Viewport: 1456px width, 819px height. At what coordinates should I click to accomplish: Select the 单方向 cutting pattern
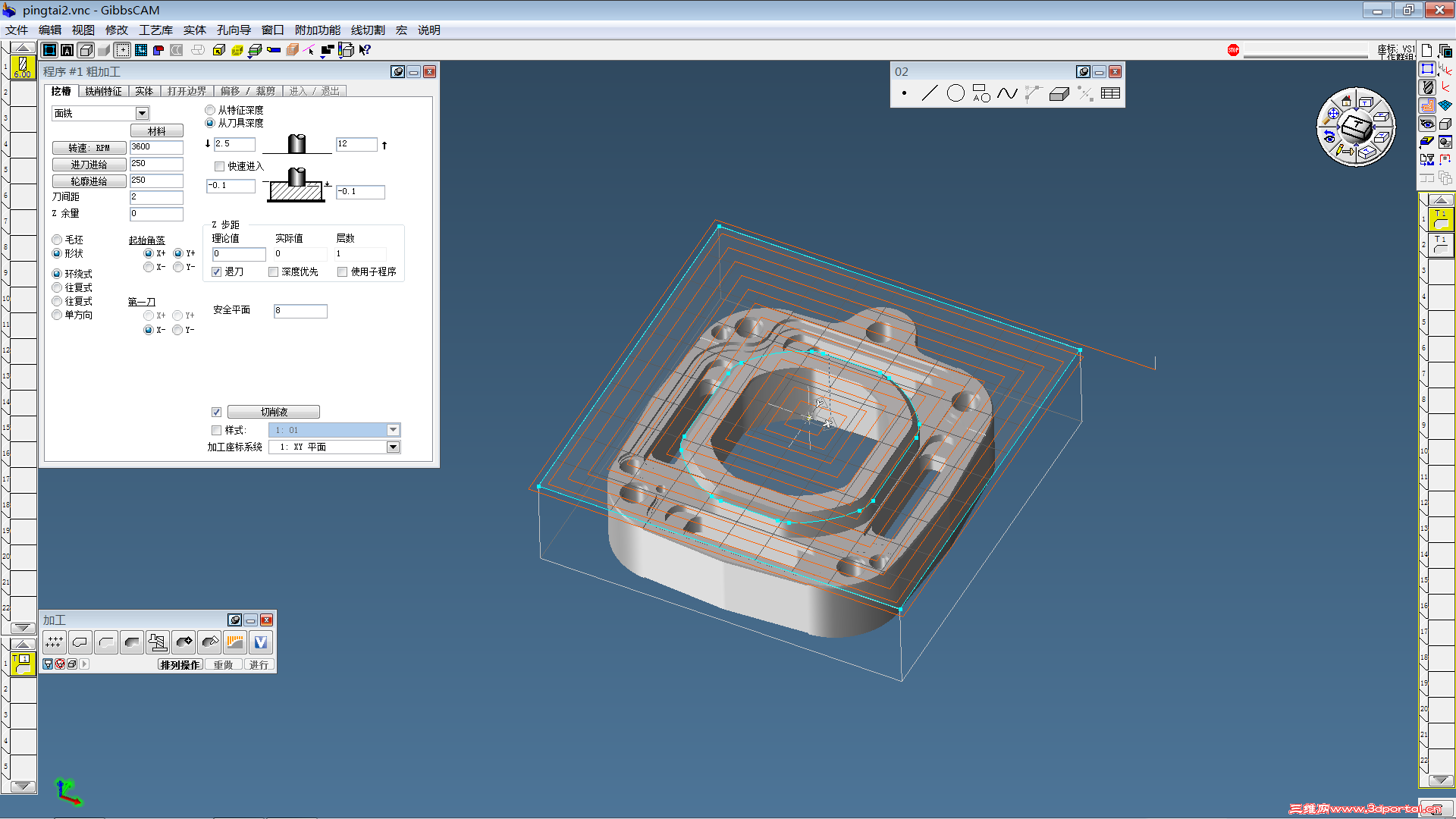[x=57, y=315]
